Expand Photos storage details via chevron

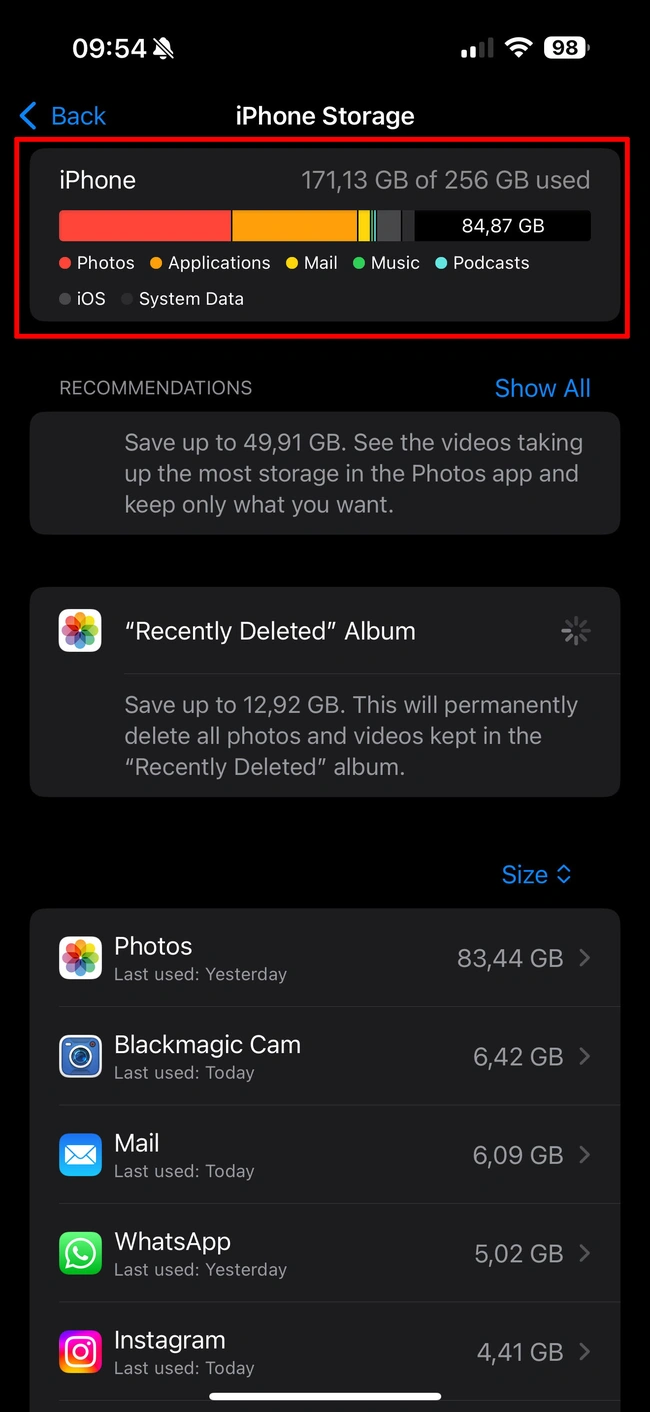pyautogui.click(x=585, y=958)
